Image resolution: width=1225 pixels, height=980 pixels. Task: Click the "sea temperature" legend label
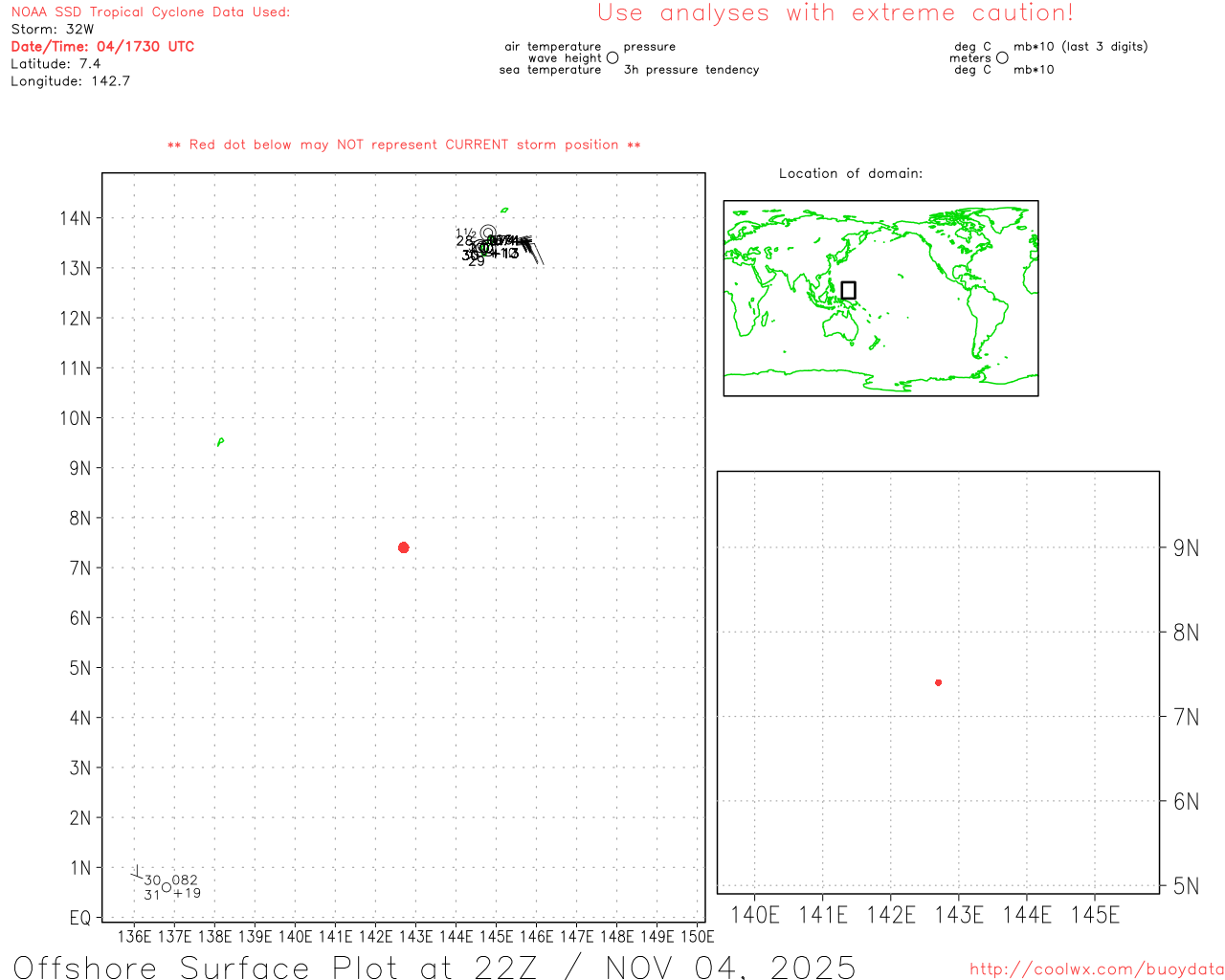pyautogui.click(x=550, y=70)
